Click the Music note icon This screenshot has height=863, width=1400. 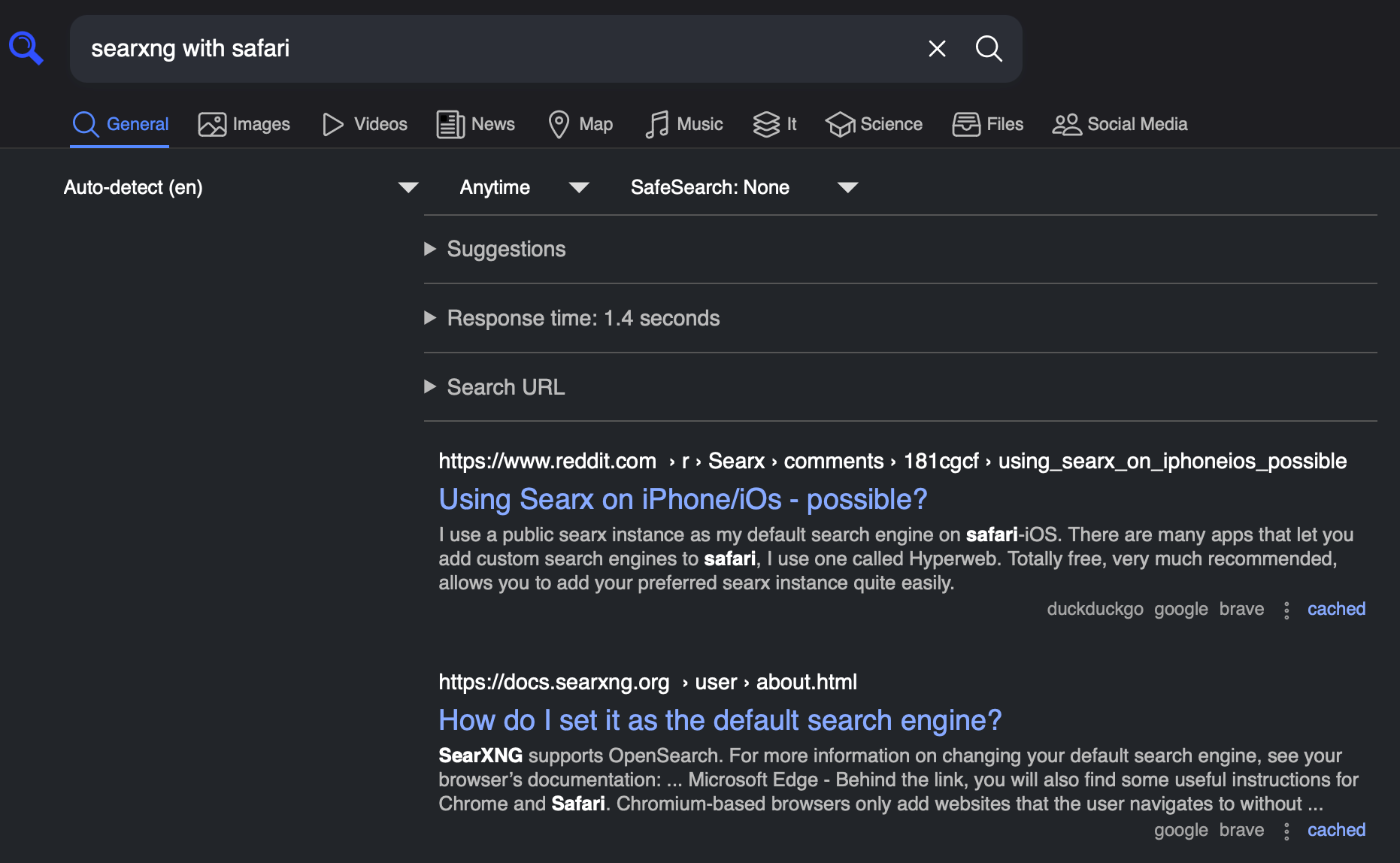point(656,124)
